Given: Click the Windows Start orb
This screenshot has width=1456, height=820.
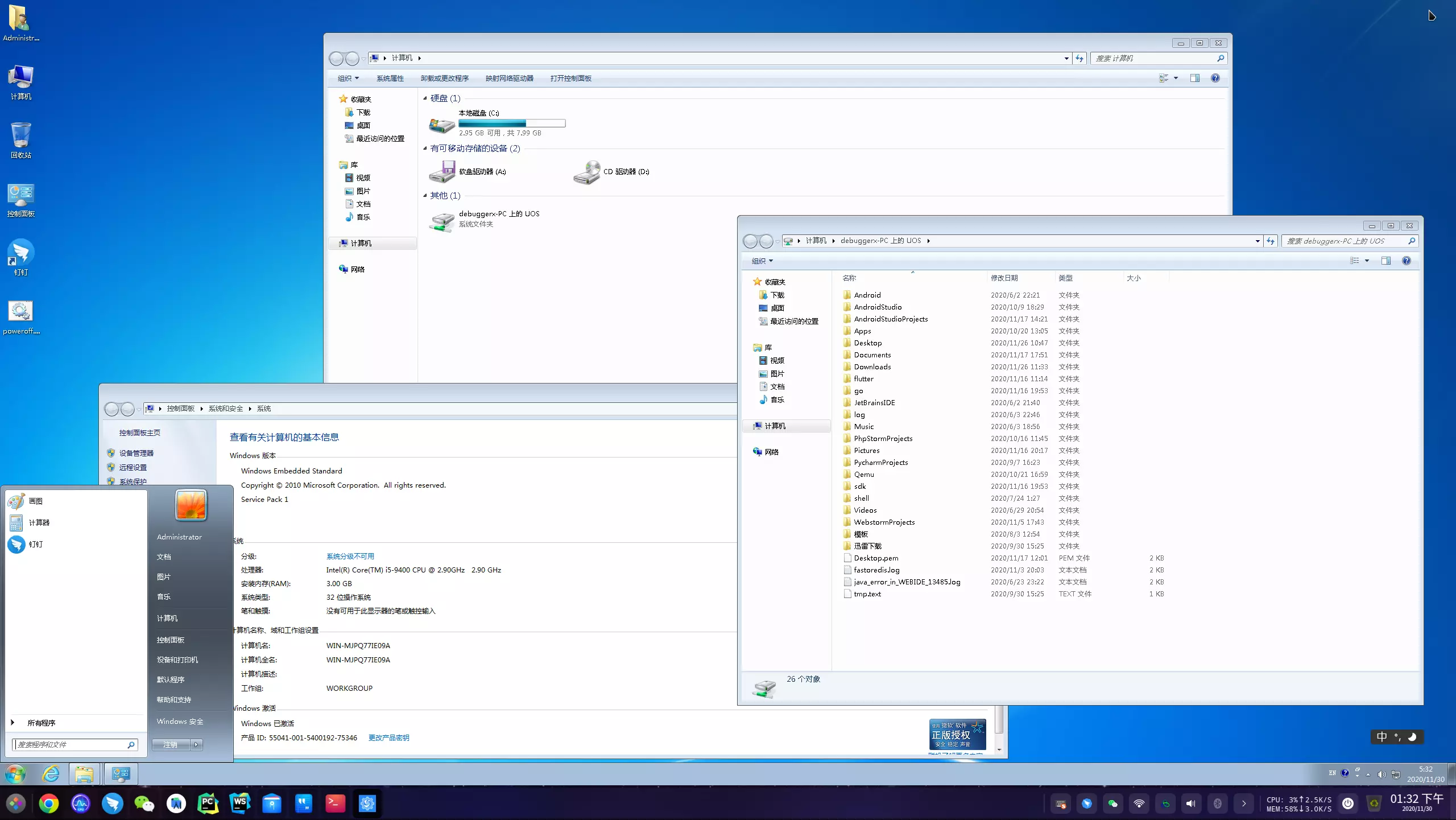Looking at the screenshot, I should pos(15,774).
